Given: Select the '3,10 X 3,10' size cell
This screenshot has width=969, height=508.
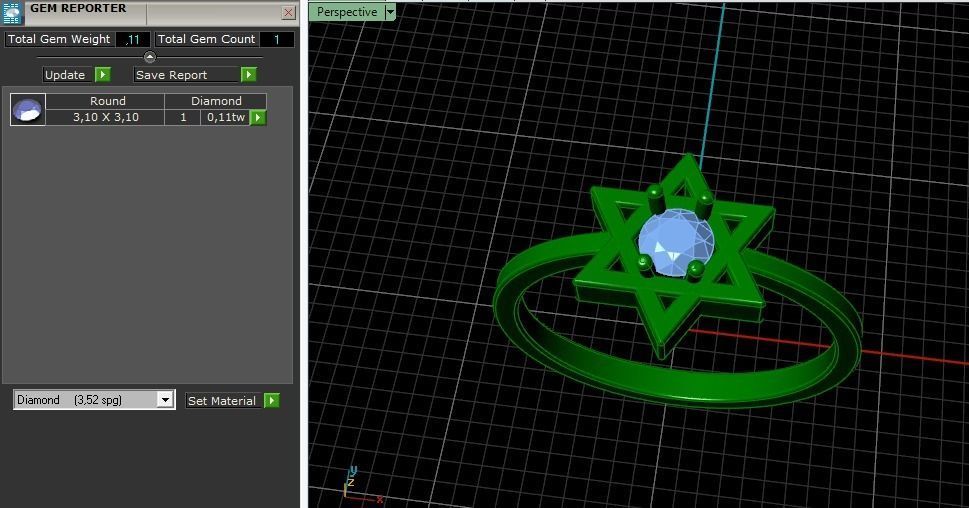Looking at the screenshot, I should pos(106,117).
